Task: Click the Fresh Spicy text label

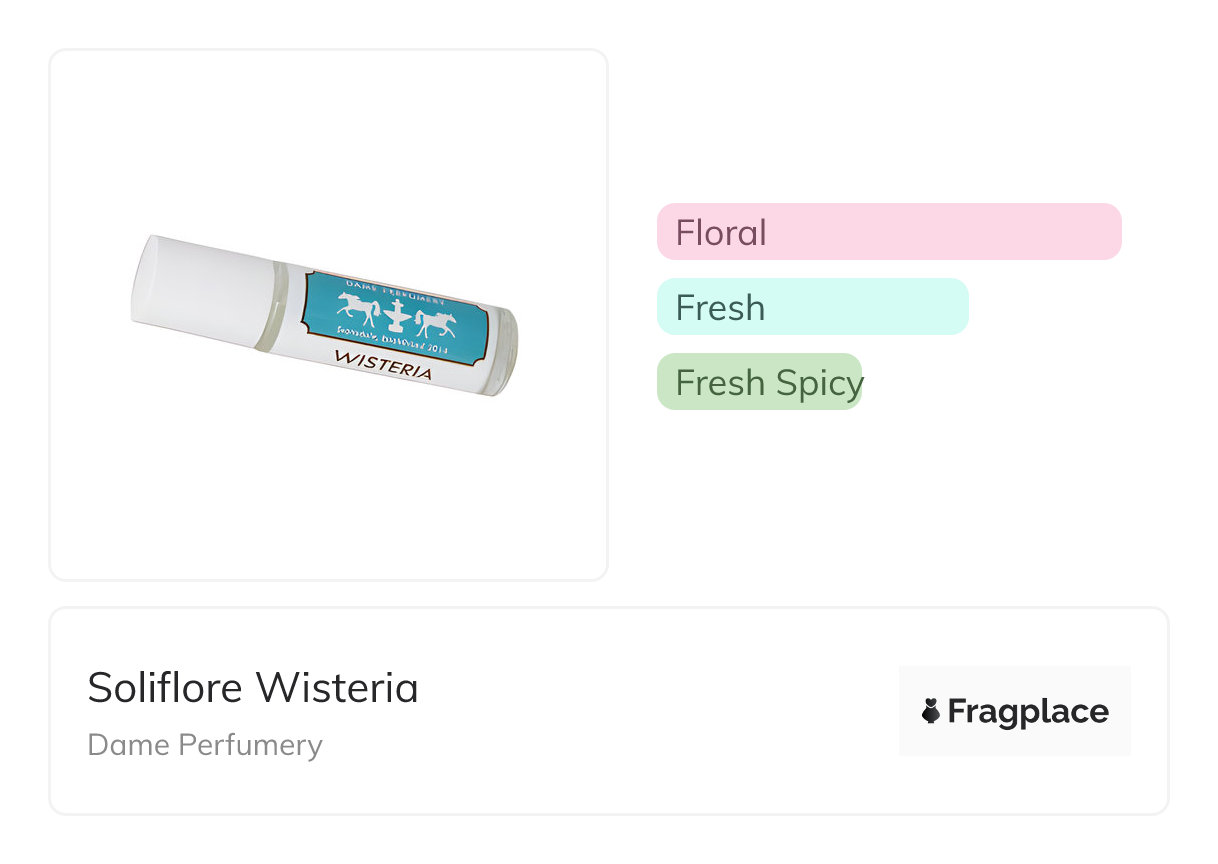Action: tap(769, 383)
